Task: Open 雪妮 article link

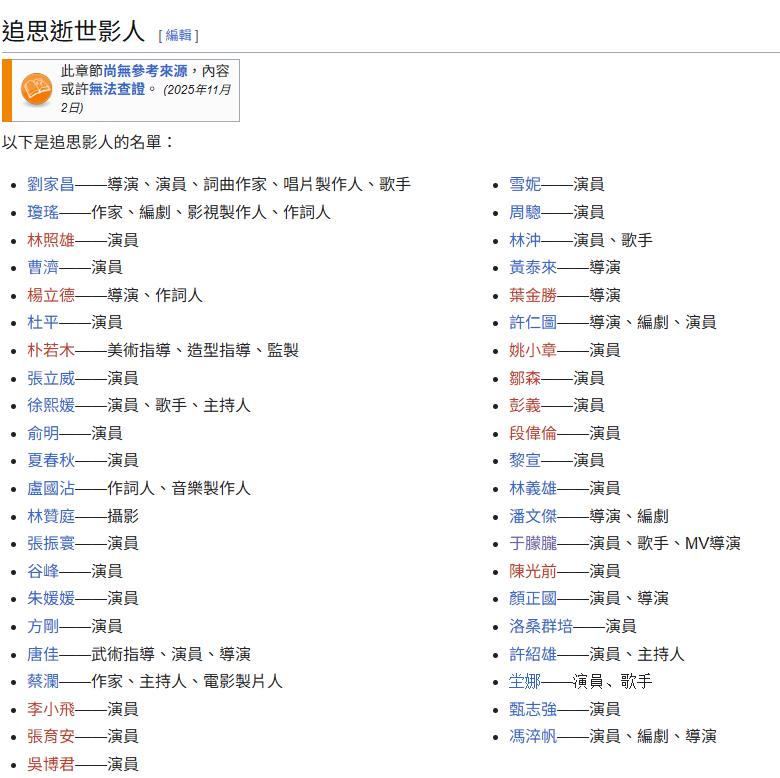Action: coord(525,184)
